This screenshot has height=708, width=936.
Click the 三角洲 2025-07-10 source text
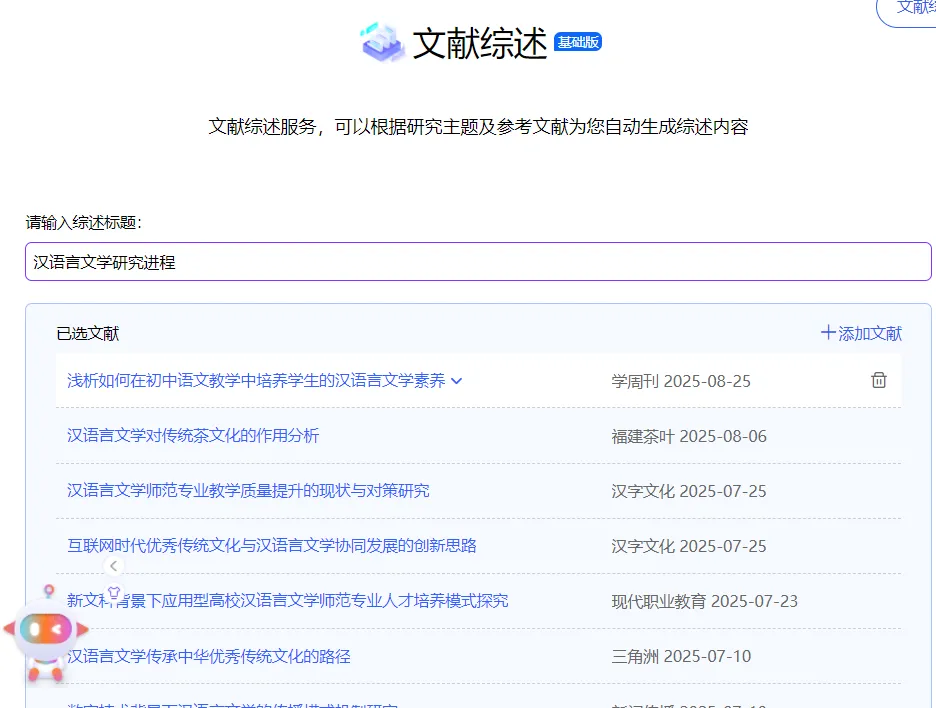(x=681, y=657)
